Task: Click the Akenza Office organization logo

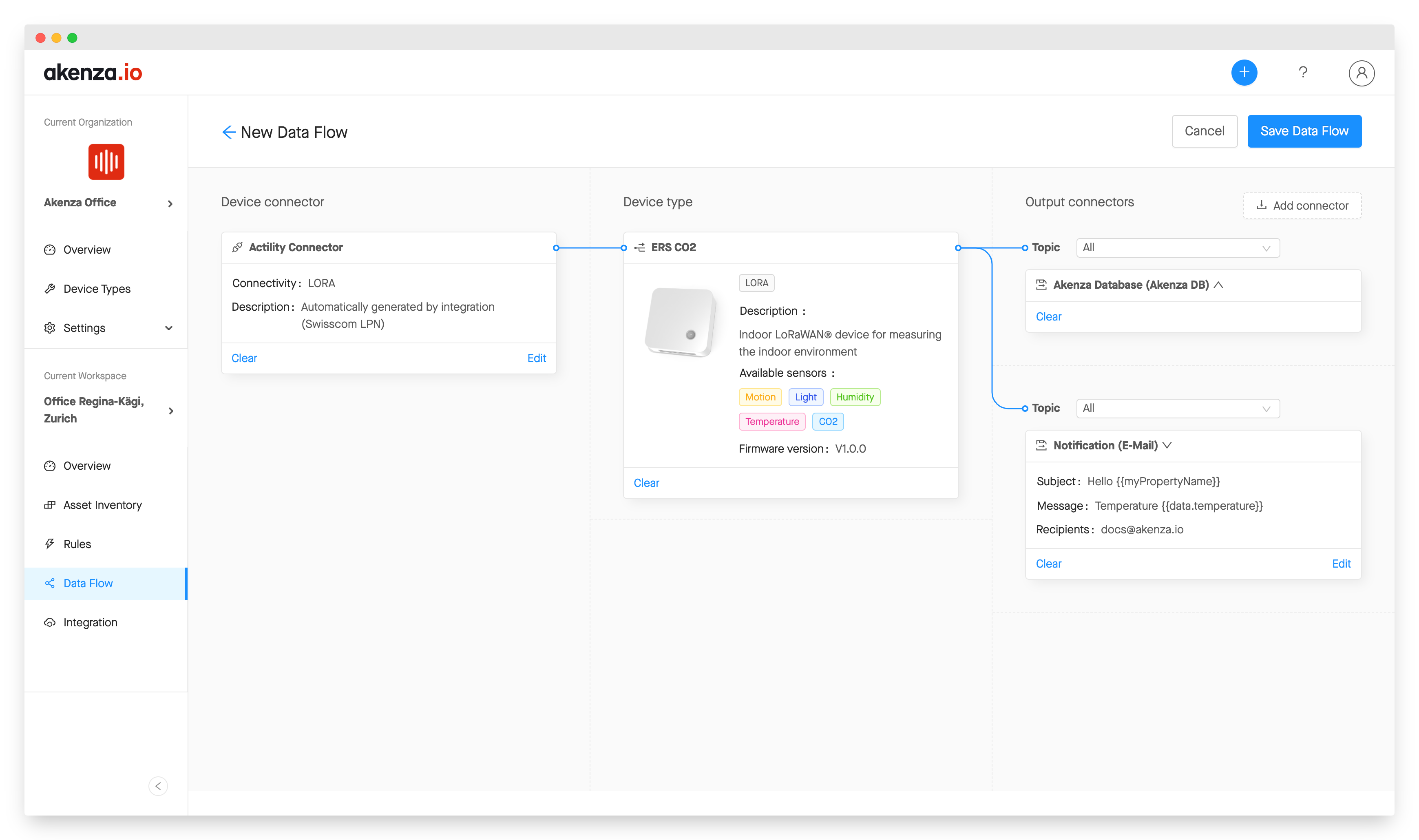Action: (x=106, y=162)
